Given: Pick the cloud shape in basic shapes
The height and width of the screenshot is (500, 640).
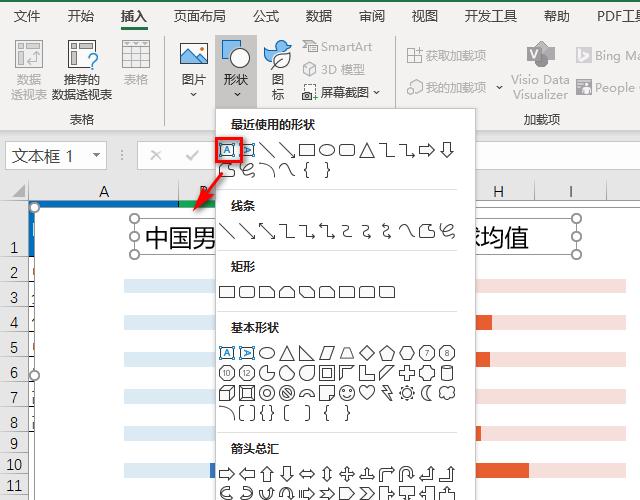Looking at the screenshot, I should [447, 393].
